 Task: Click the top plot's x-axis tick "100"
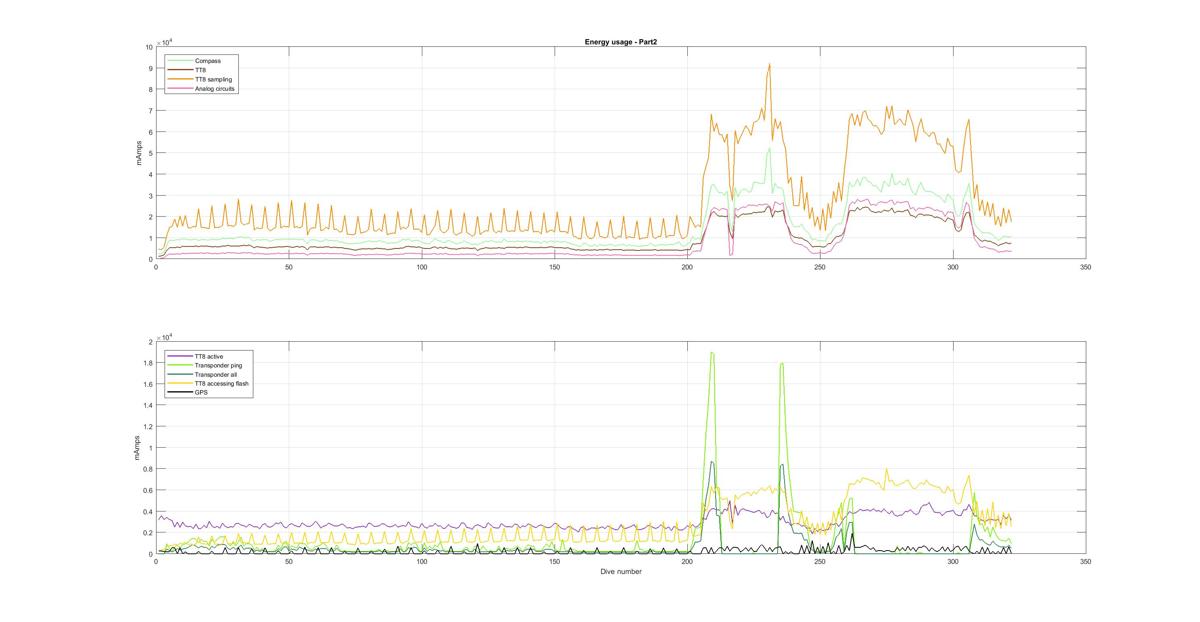(x=422, y=267)
